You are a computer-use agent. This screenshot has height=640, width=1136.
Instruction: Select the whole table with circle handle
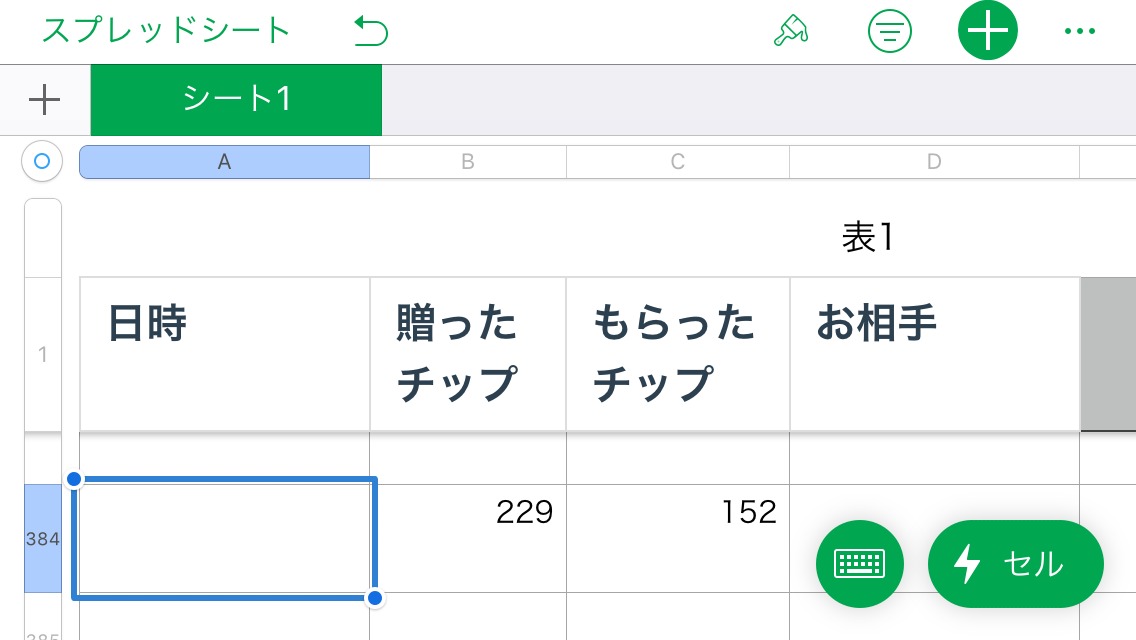(42, 161)
